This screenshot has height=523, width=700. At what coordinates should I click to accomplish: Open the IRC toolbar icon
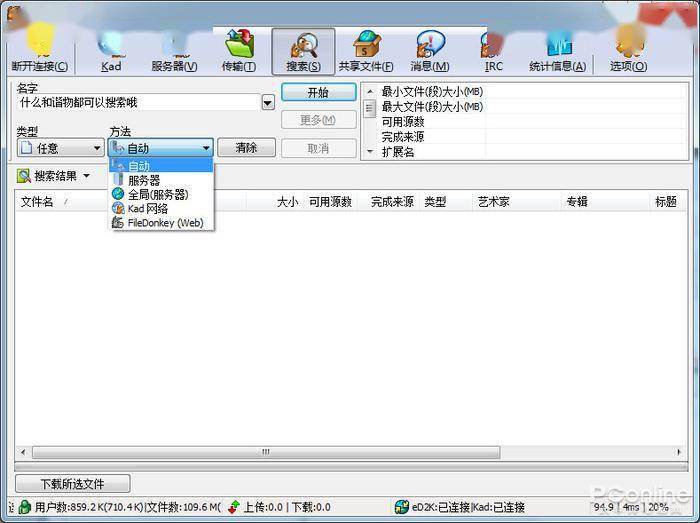(493, 50)
